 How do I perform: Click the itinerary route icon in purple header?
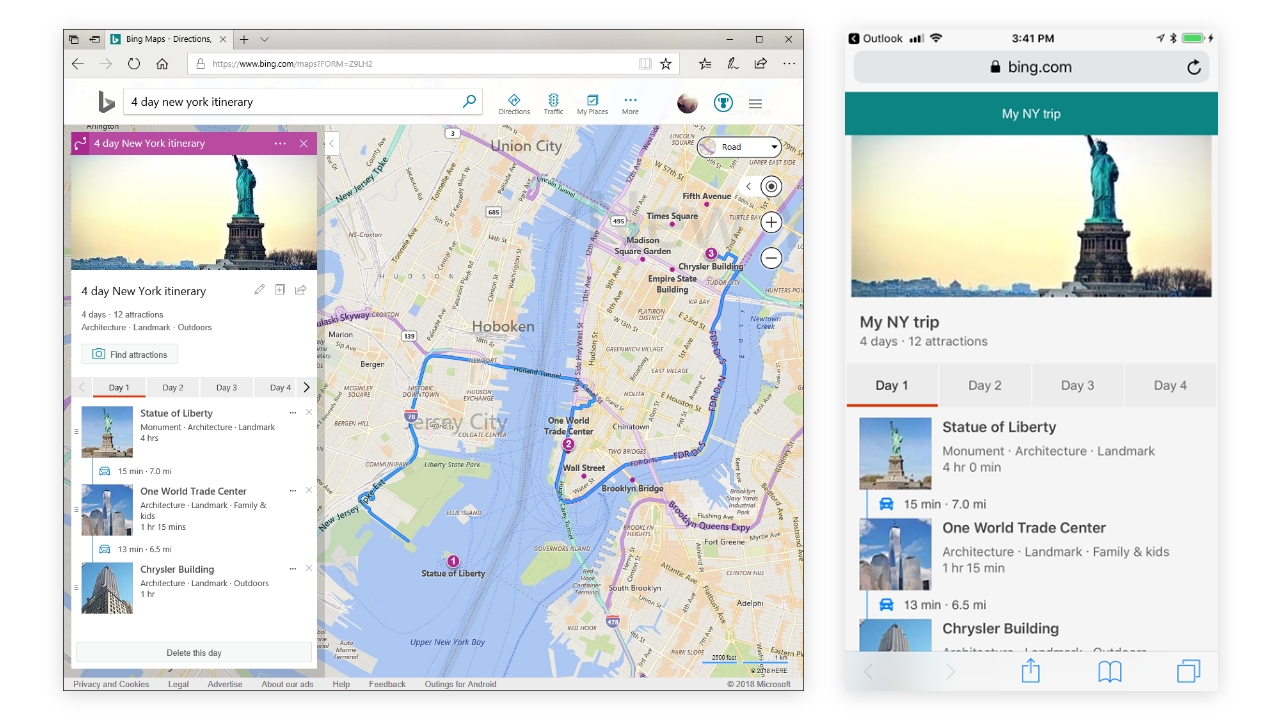[x=81, y=144]
